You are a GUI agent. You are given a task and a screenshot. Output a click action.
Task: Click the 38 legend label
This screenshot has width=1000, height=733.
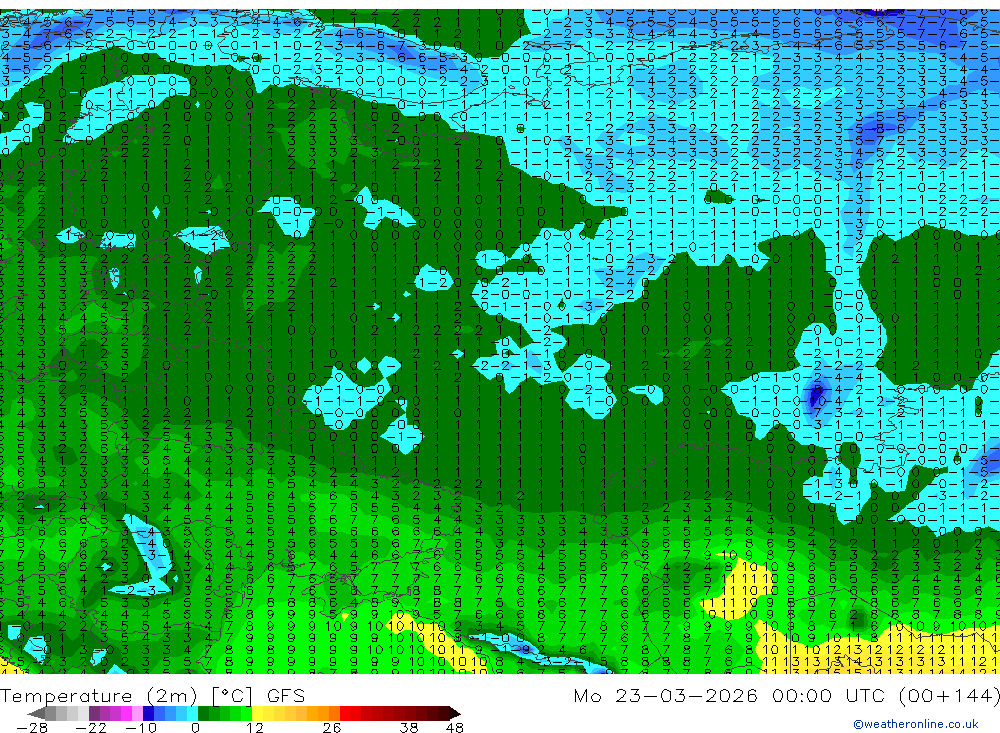[409, 727]
